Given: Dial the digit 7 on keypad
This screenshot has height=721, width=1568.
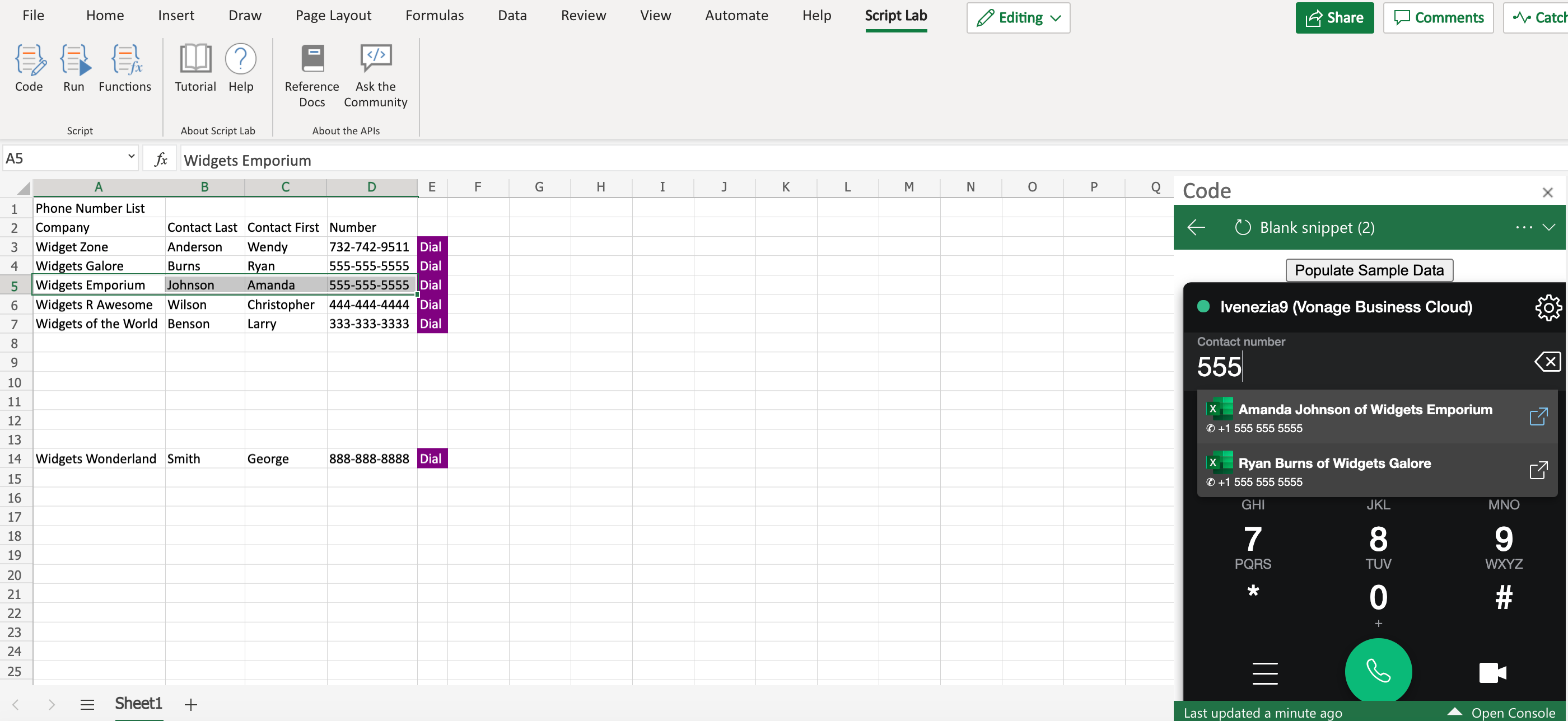Looking at the screenshot, I should 1253,546.
